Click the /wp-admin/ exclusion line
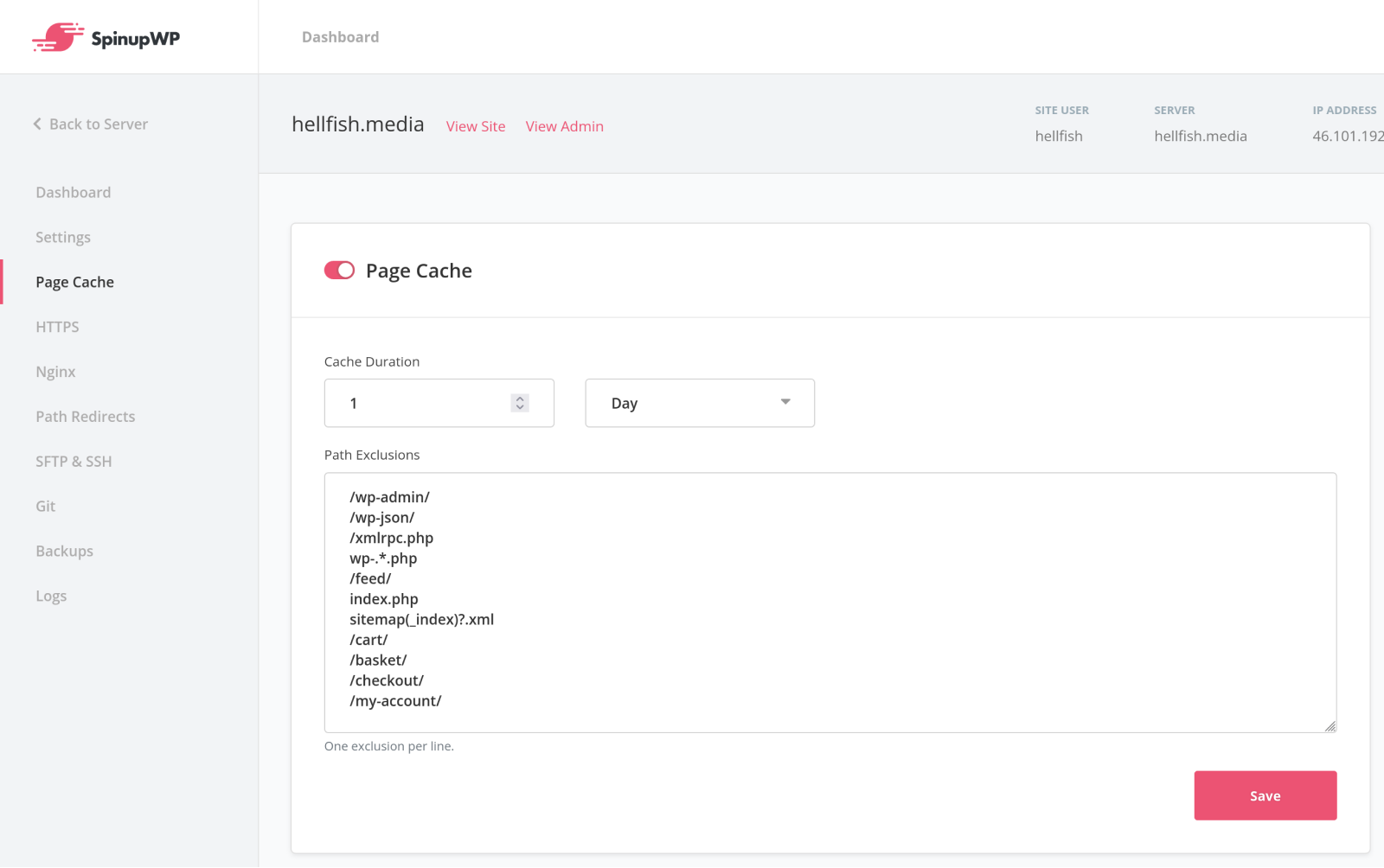This screenshot has height=868, width=1384. 389,497
